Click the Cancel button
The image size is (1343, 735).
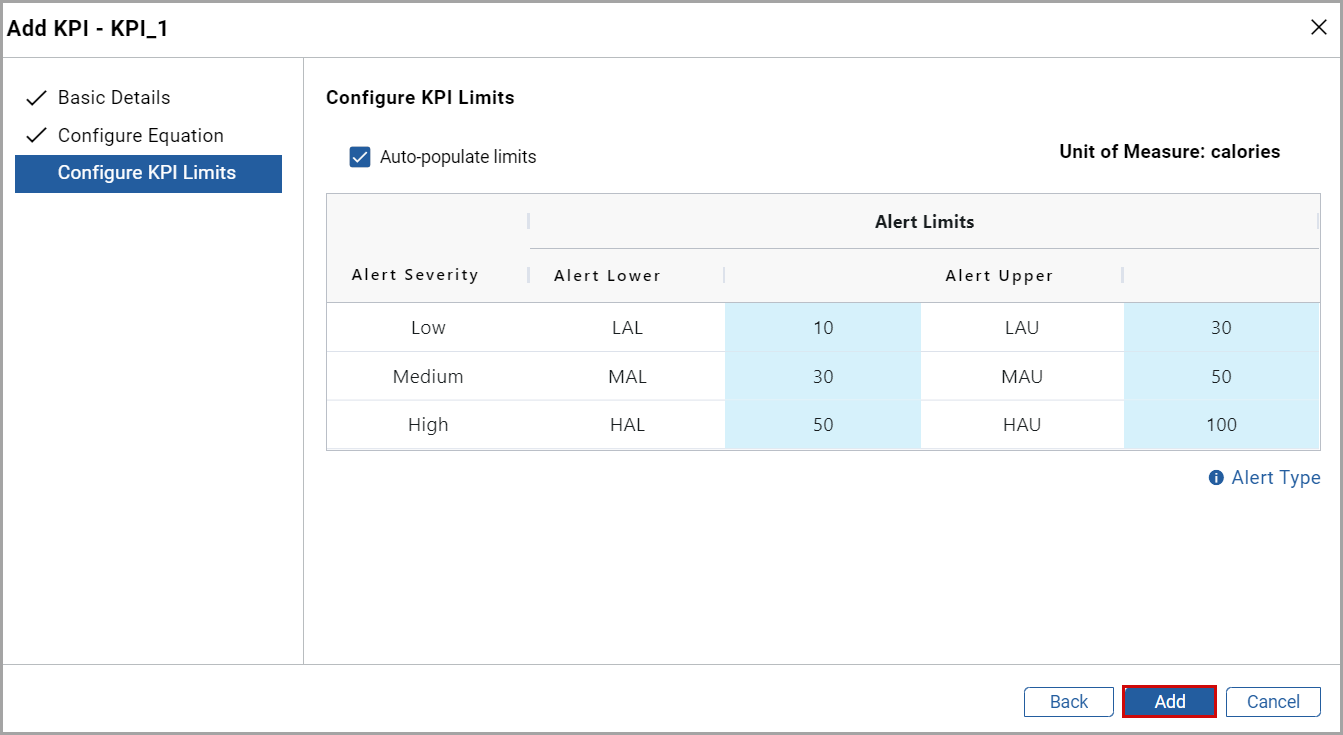(x=1273, y=701)
